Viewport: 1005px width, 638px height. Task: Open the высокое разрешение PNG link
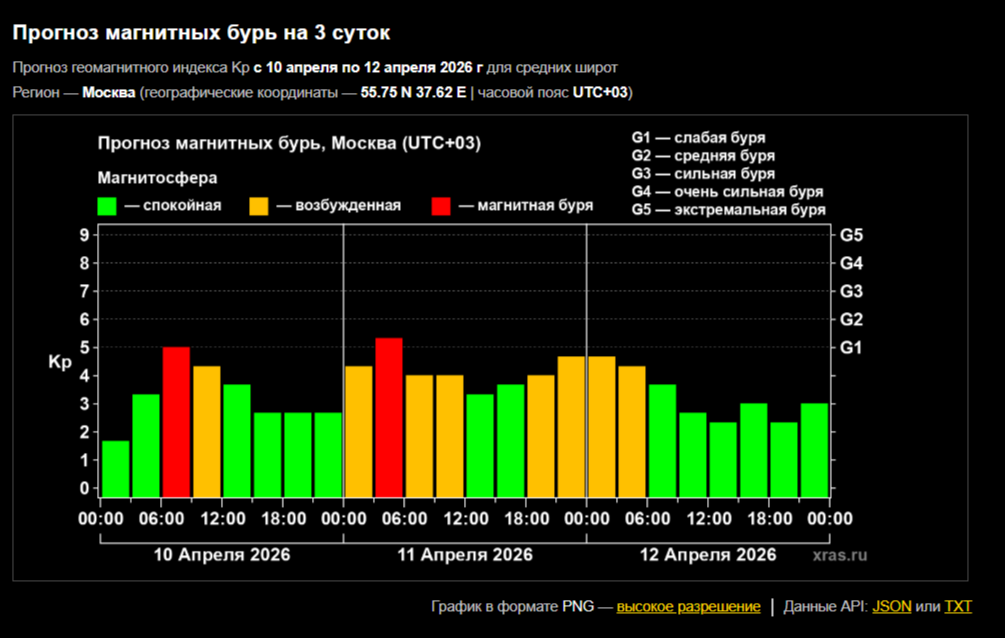click(688, 607)
